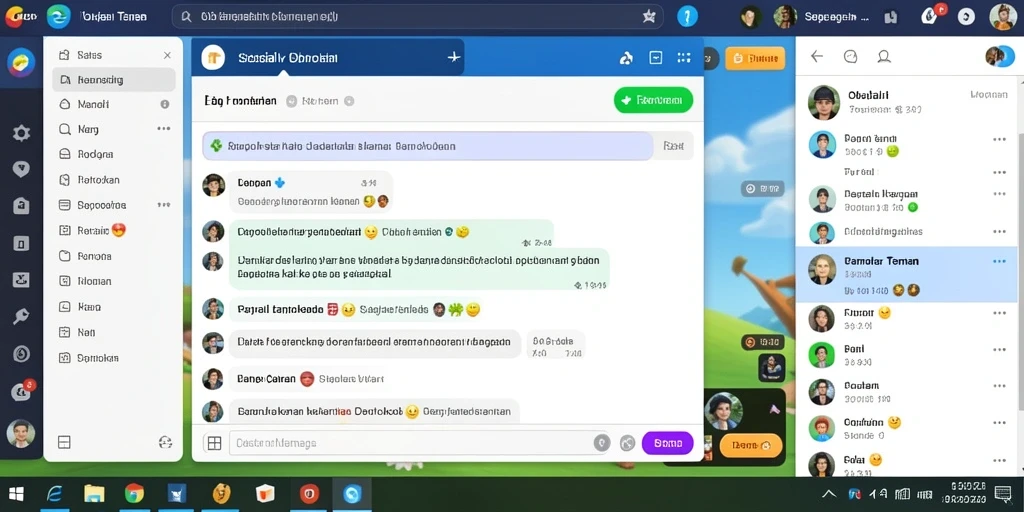Viewport: 1024px width, 512px height.
Task: Open the three-dot menu beside Sepoodoe
Action: (x=164, y=205)
